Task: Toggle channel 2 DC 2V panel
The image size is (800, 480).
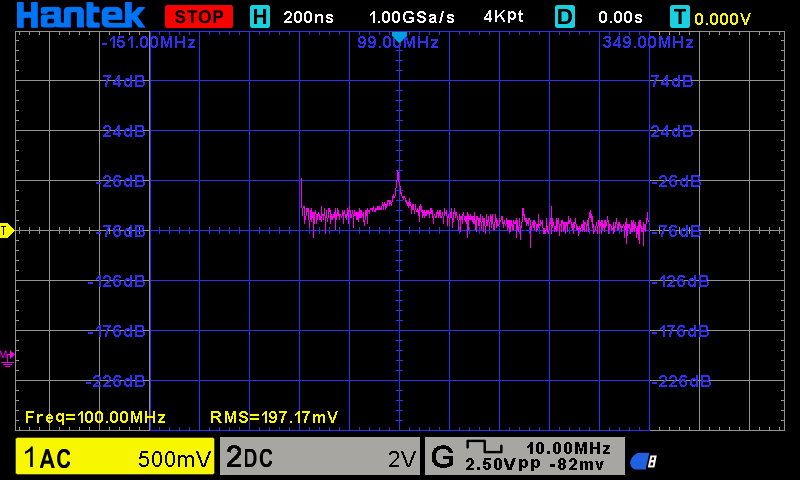Action: [319, 458]
